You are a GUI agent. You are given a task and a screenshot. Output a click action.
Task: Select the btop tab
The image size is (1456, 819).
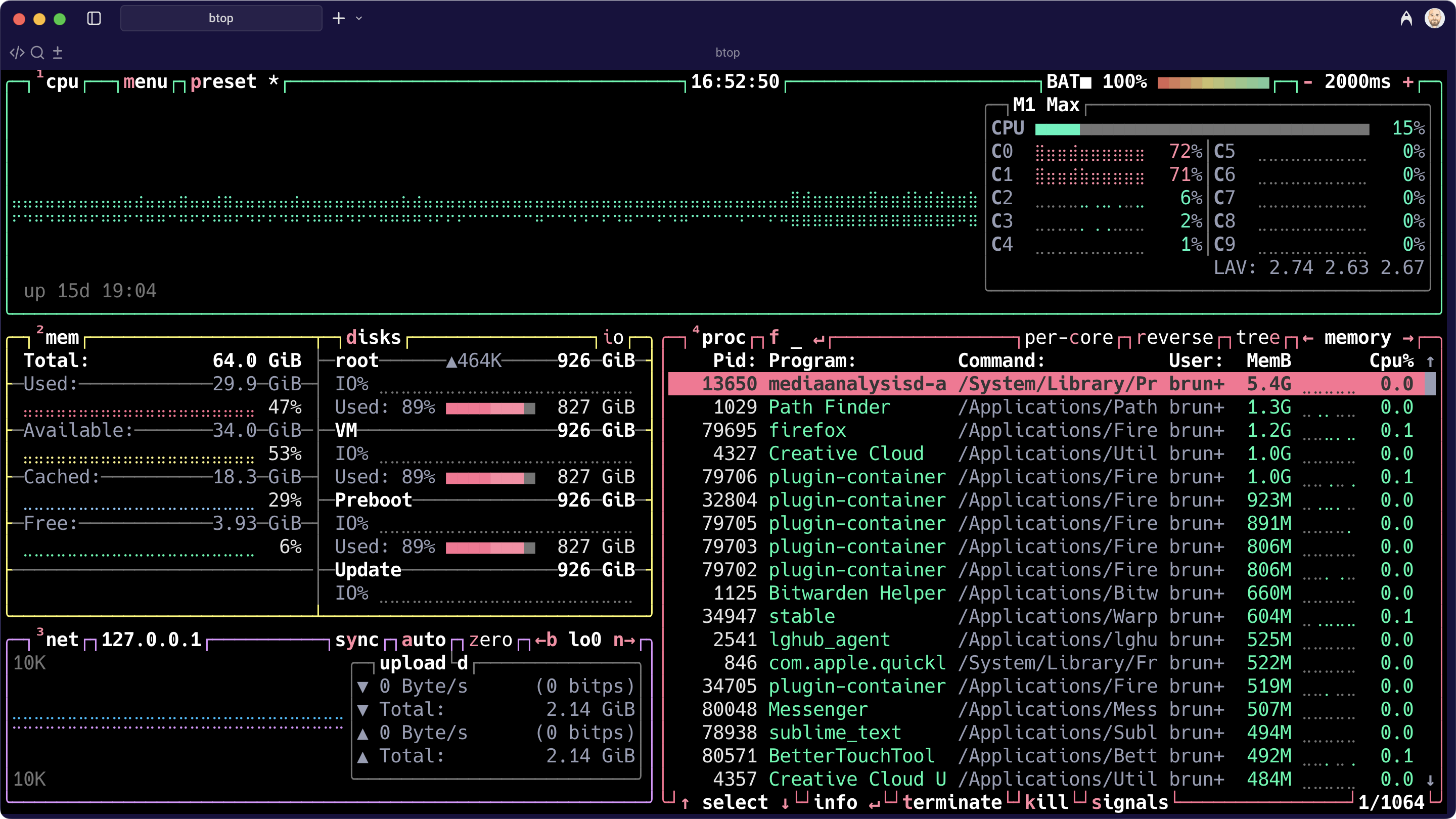pyautogui.click(x=221, y=18)
